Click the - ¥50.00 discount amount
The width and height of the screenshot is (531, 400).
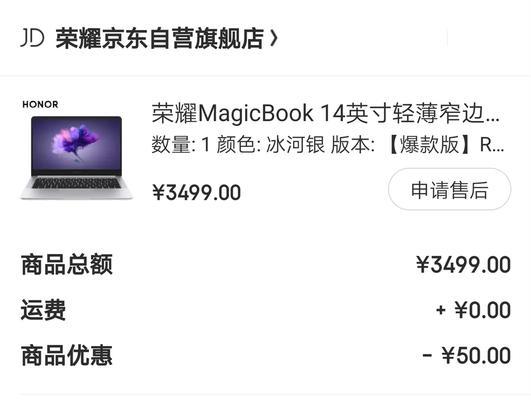click(x=467, y=356)
